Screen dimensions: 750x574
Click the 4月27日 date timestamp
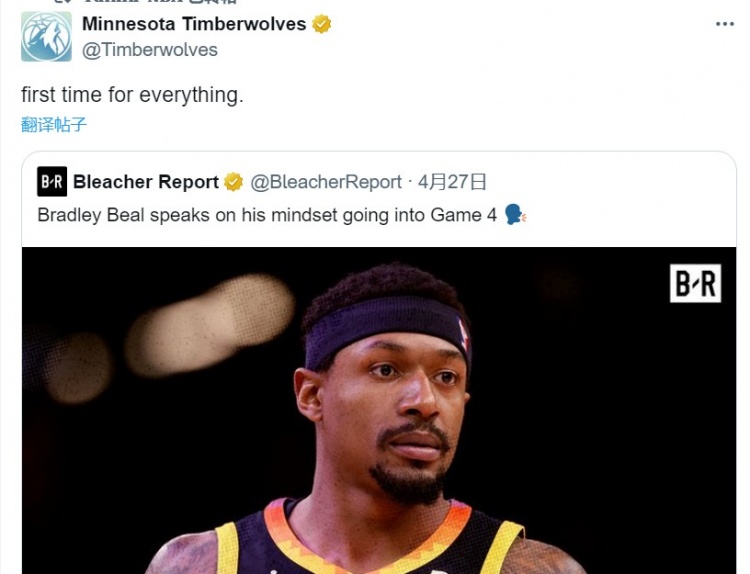point(452,182)
